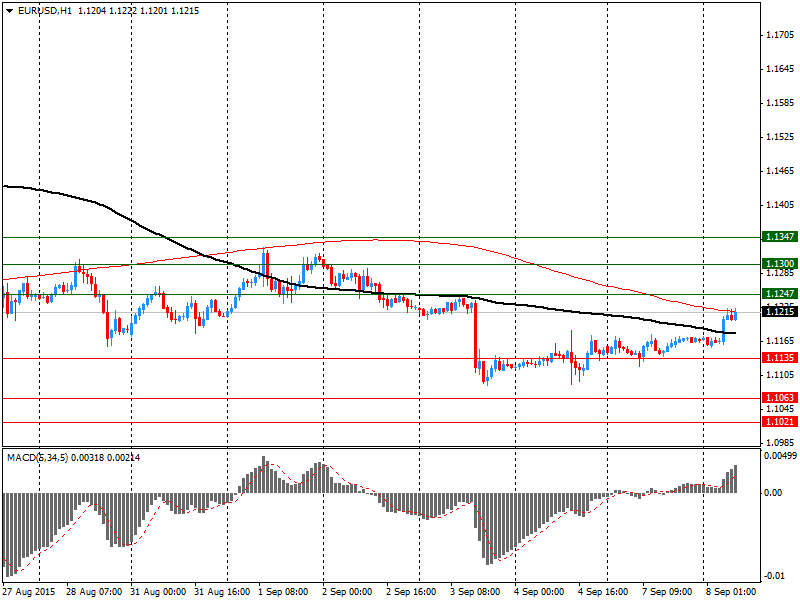Click the 1.1585 price scale value
The width and height of the screenshot is (800, 600).
click(x=781, y=103)
